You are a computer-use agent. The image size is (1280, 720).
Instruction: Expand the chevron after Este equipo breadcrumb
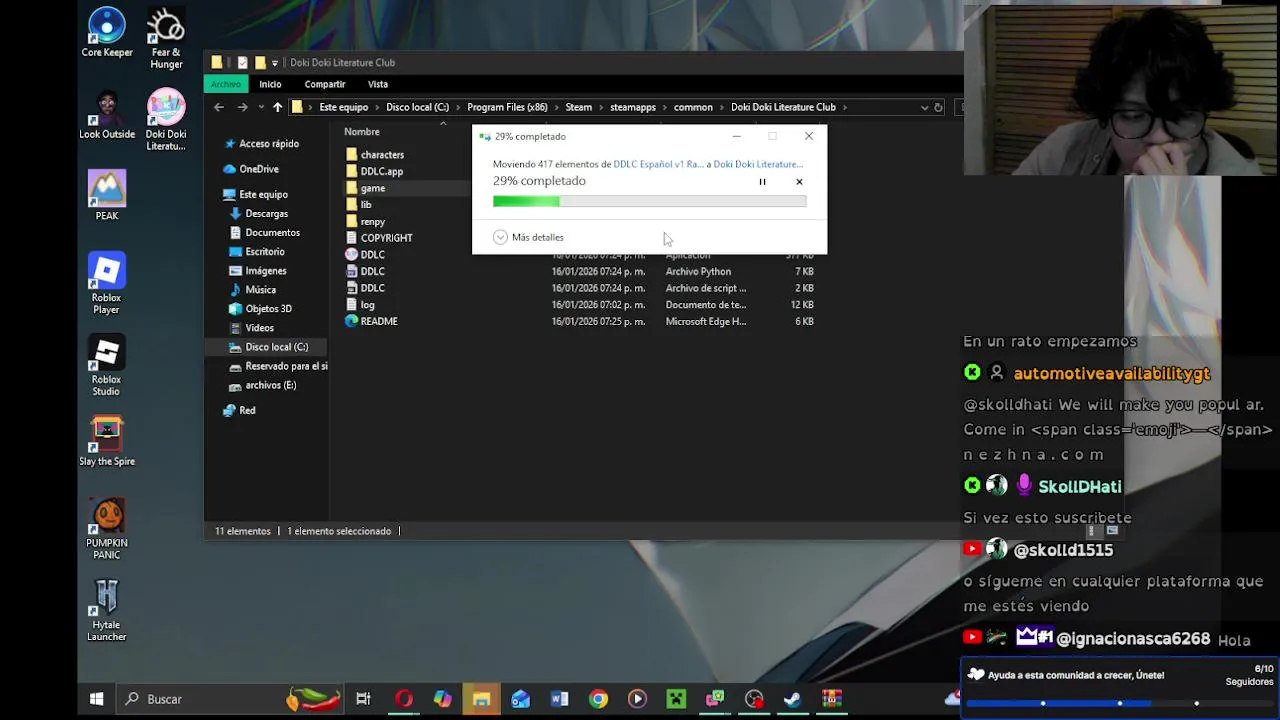click(x=377, y=107)
